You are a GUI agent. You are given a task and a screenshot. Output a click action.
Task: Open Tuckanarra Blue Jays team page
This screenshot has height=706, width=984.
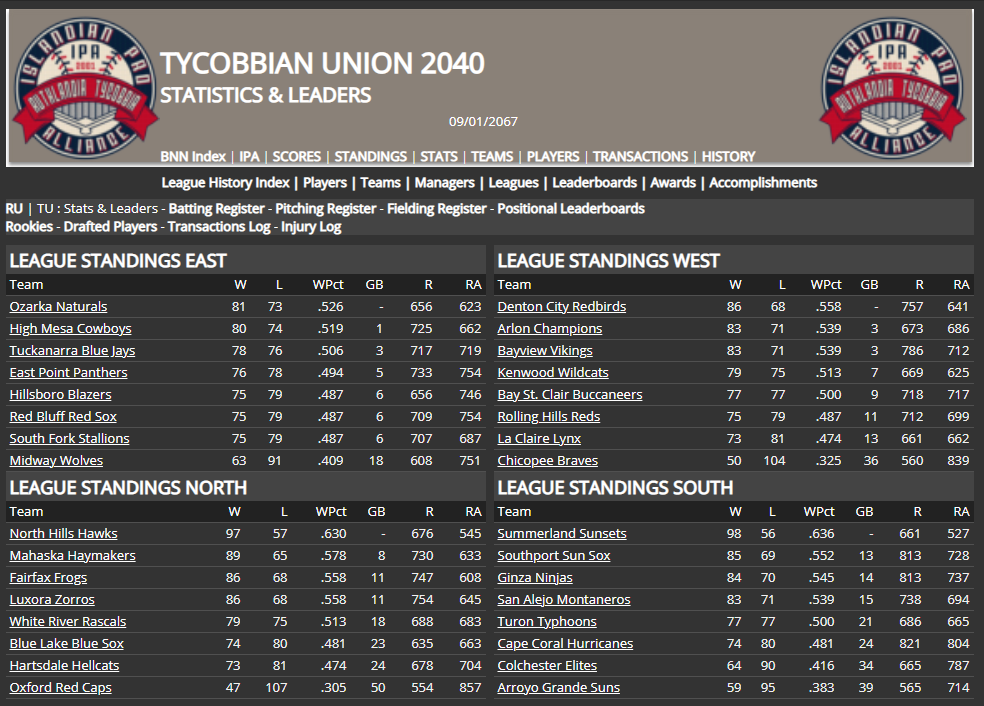tap(72, 351)
